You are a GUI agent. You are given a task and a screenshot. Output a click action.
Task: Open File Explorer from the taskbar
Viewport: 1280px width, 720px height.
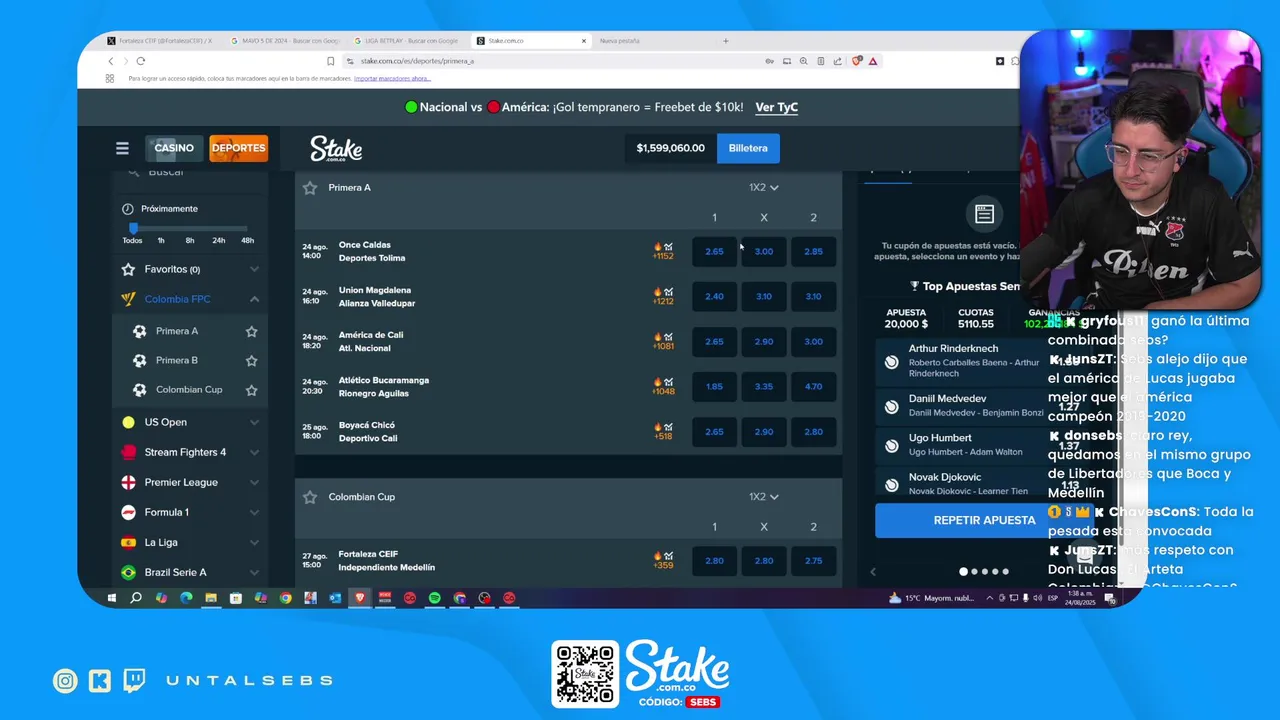point(211,598)
